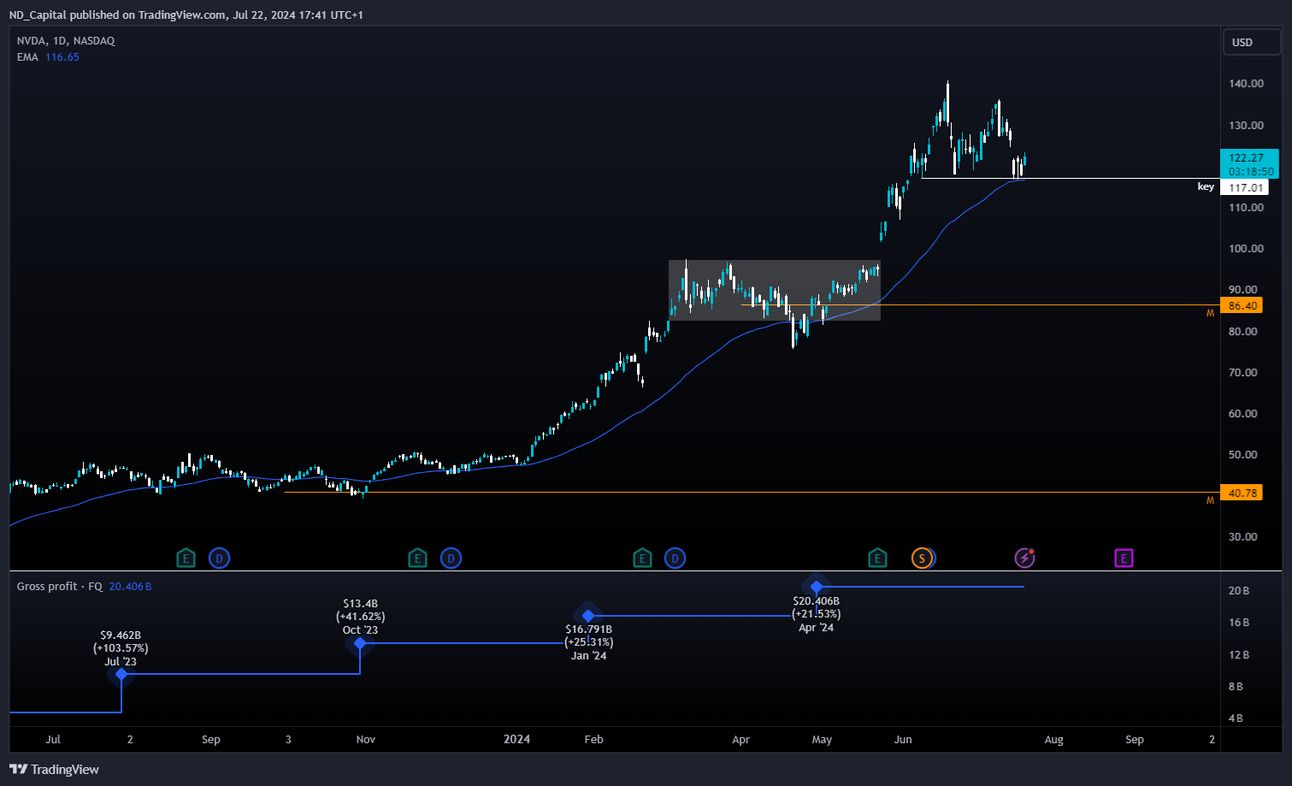Image resolution: width=1292 pixels, height=786 pixels.
Task: Select the EMA 116.65 indicator legend
Action: (48, 57)
